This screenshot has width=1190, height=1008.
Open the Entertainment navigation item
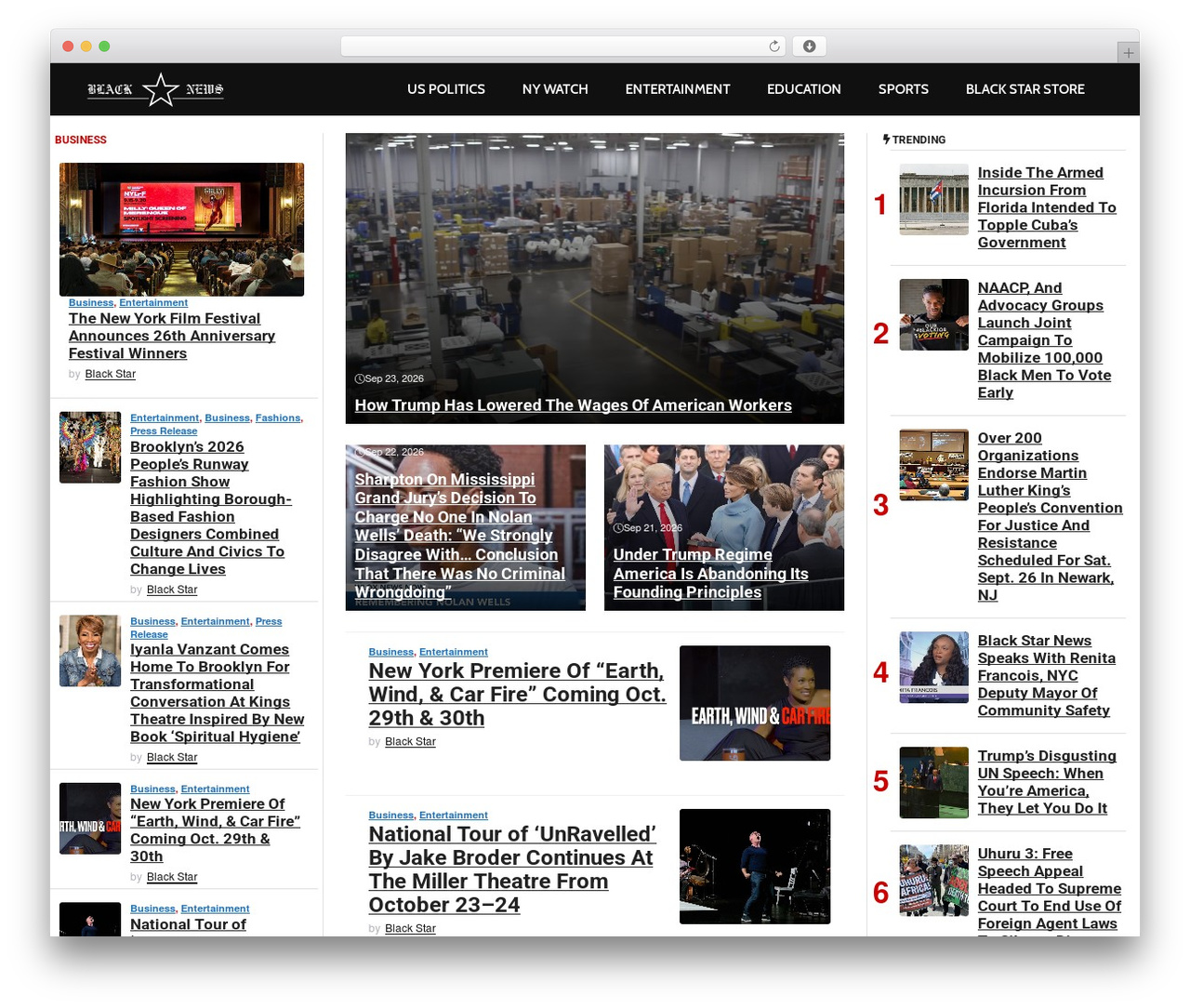(x=678, y=89)
